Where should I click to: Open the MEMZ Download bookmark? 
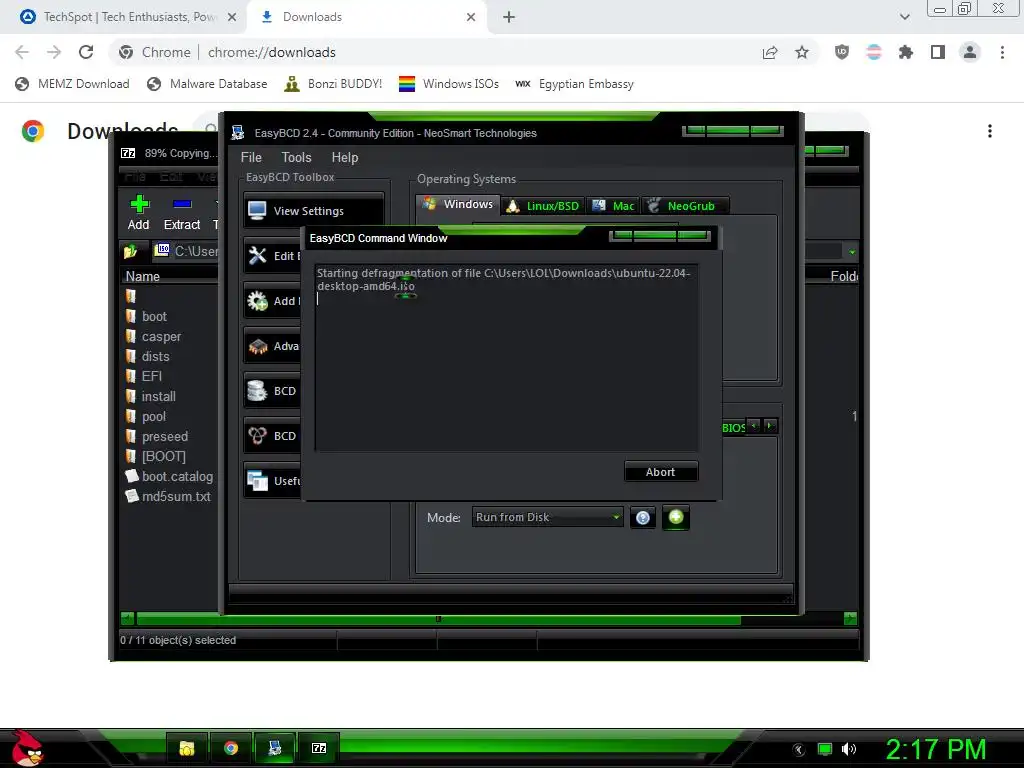coord(72,84)
